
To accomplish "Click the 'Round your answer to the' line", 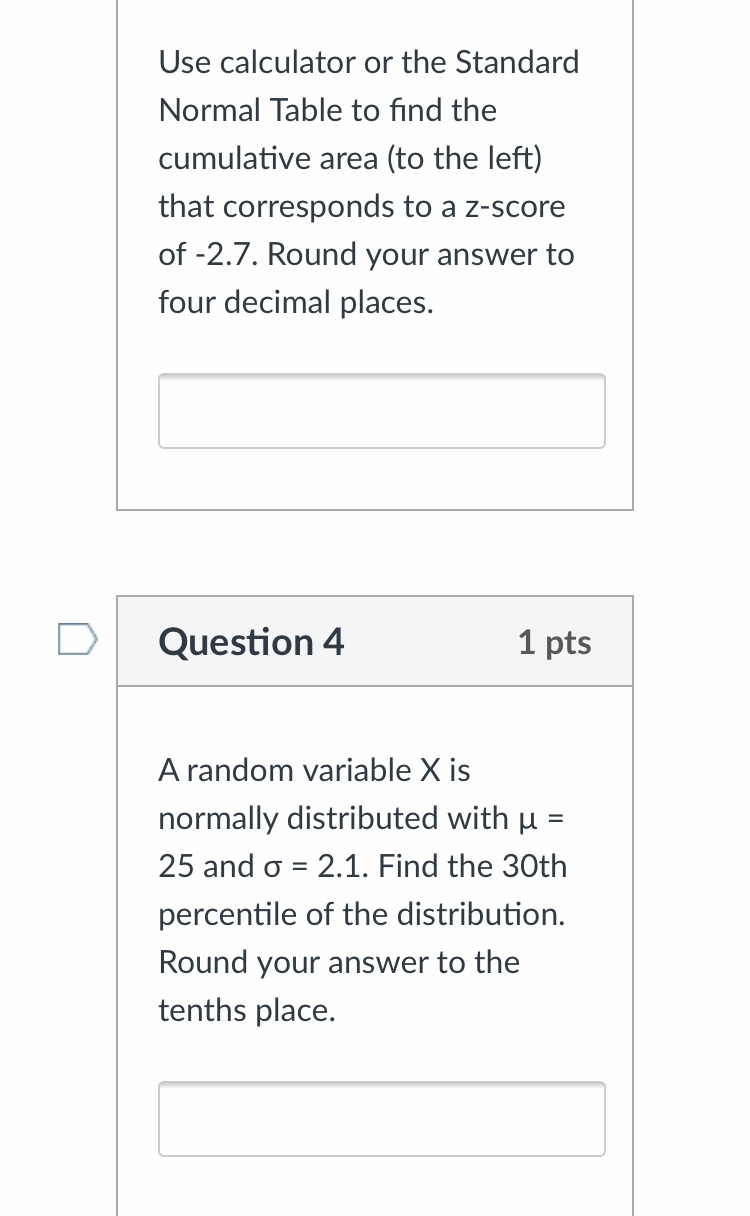I will [x=339, y=962].
